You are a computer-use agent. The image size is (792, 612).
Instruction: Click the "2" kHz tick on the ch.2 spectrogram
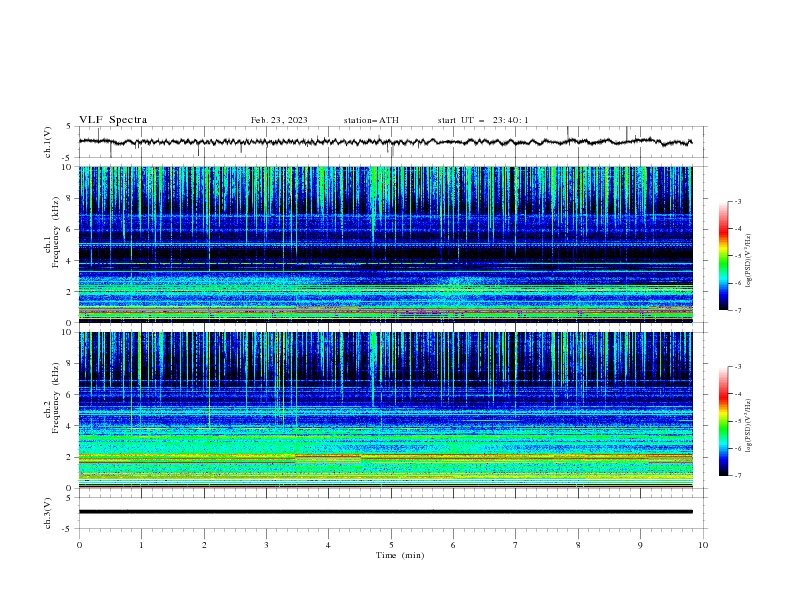tap(70, 457)
